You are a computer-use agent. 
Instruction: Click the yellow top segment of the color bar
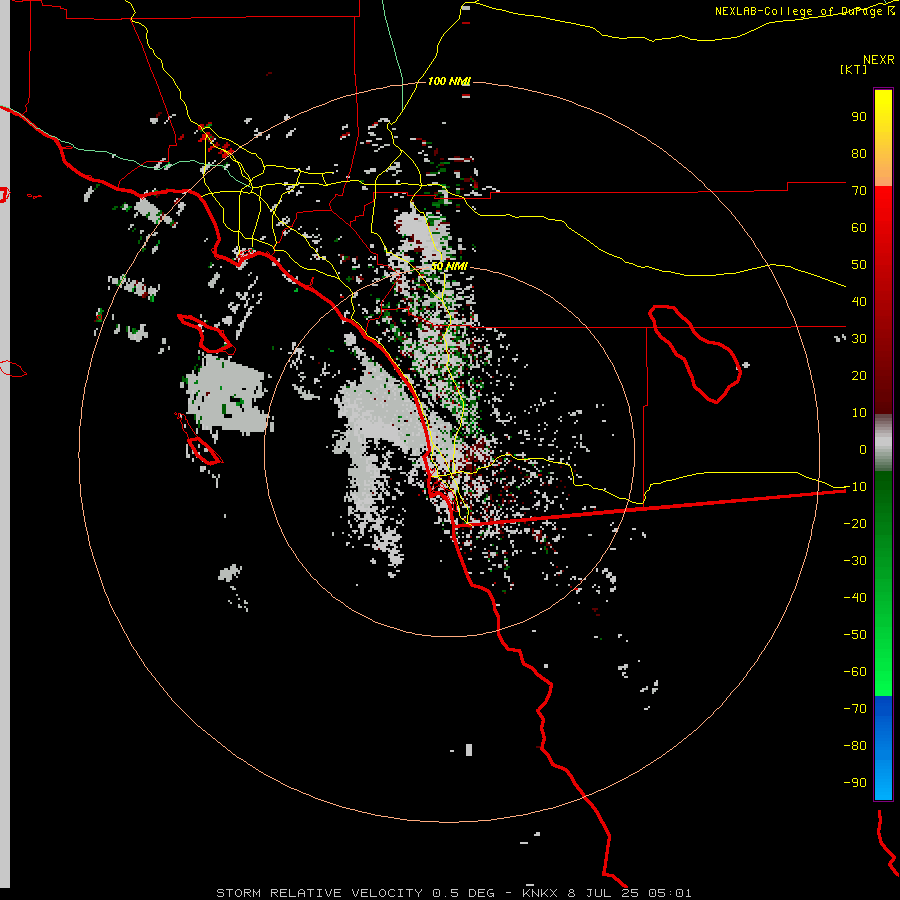[x=883, y=138]
